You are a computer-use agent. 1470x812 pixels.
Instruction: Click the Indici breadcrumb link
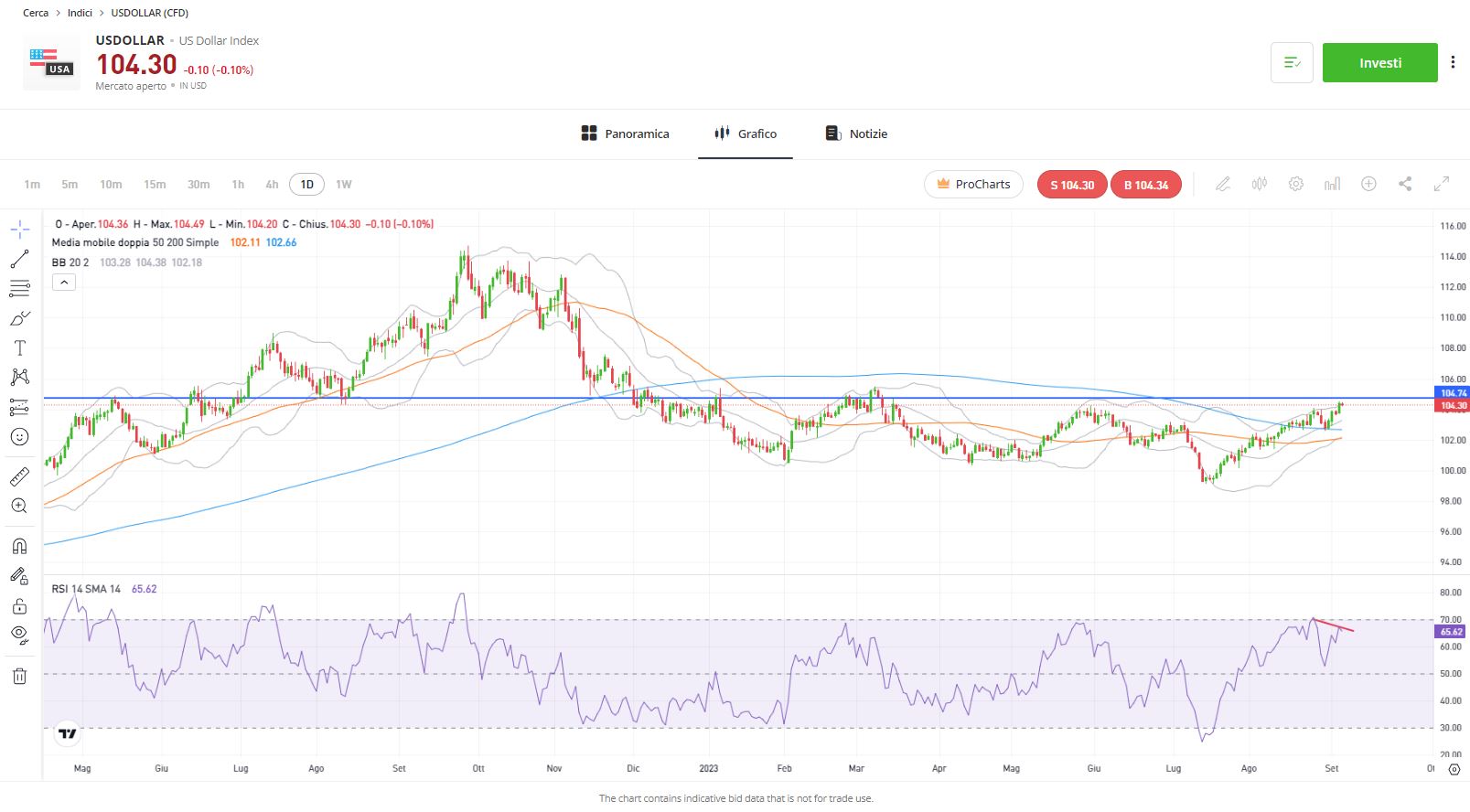(80, 13)
